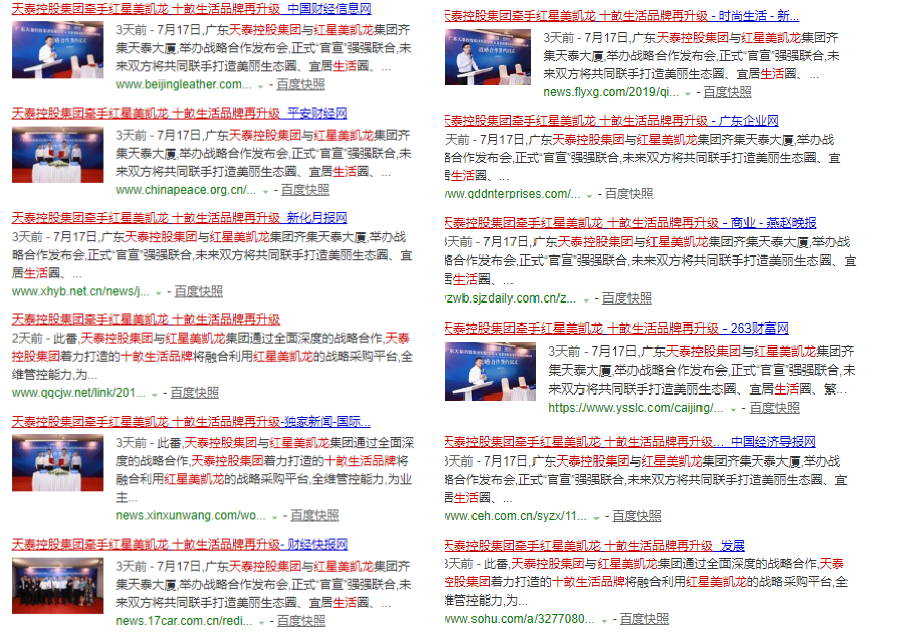This screenshot has height=634, width=903.
Task: Open the 财经快报网 result title
Action: point(180,544)
